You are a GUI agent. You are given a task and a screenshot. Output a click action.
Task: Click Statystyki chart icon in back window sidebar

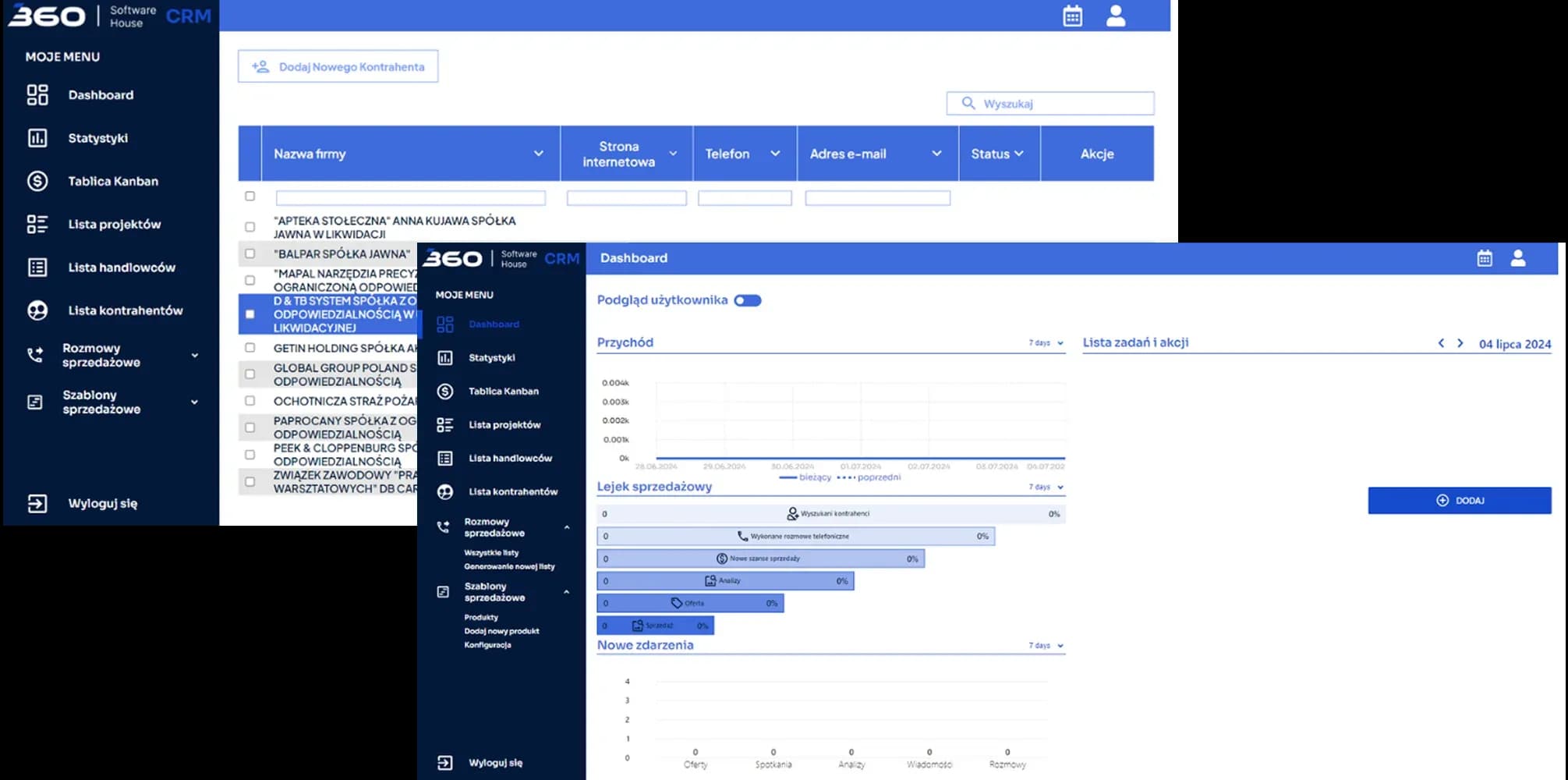(37, 138)
